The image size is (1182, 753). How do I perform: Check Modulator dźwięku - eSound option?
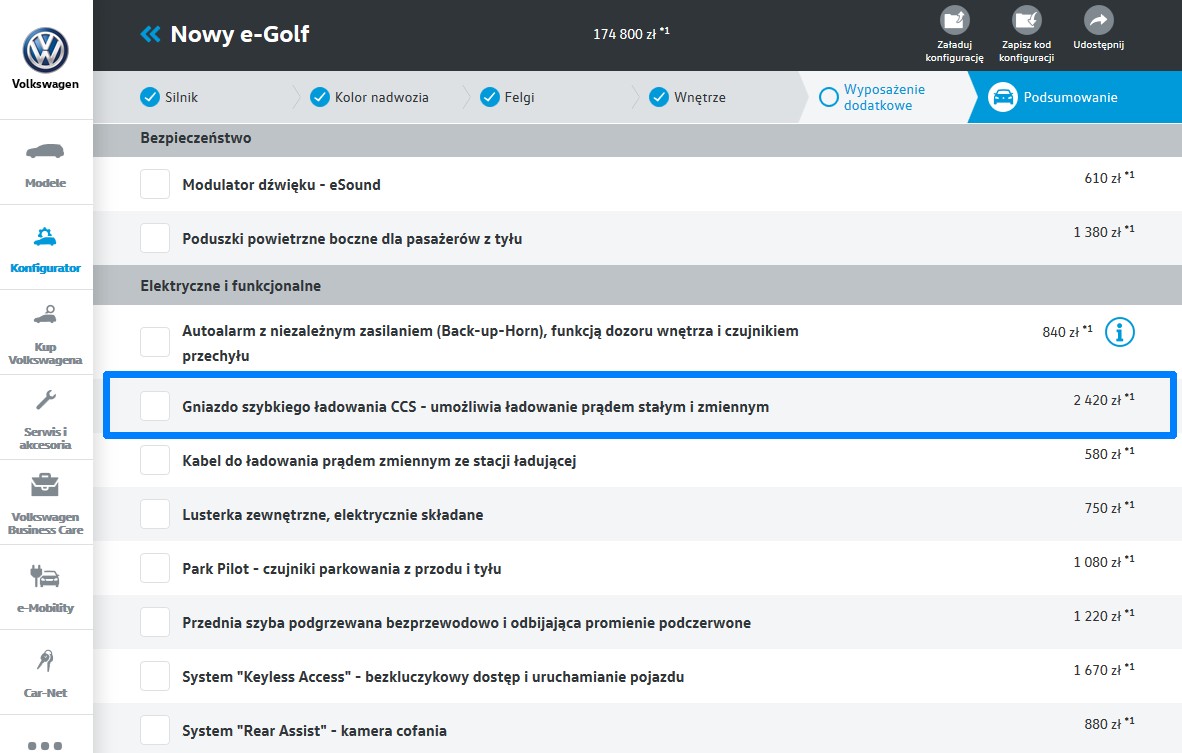[155, 184]
